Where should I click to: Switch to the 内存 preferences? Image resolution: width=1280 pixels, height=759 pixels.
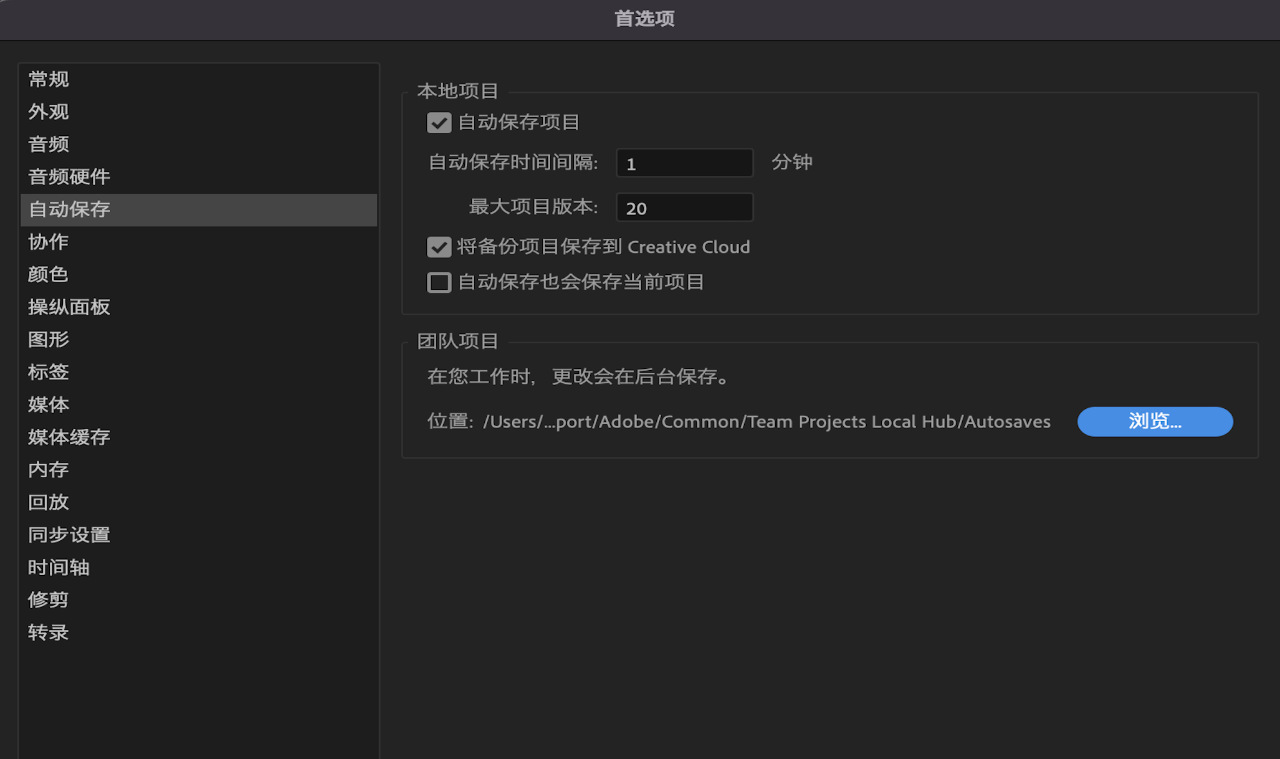tap(199, 470)
